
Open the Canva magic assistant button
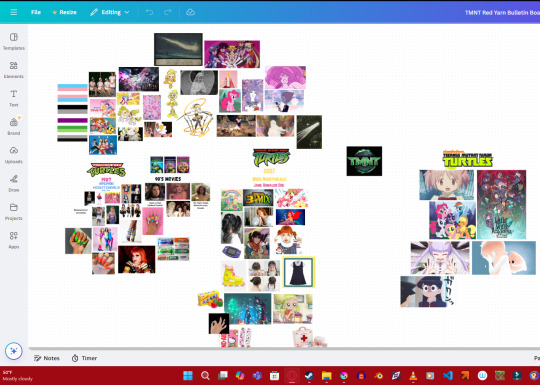[x=14, y=351]
